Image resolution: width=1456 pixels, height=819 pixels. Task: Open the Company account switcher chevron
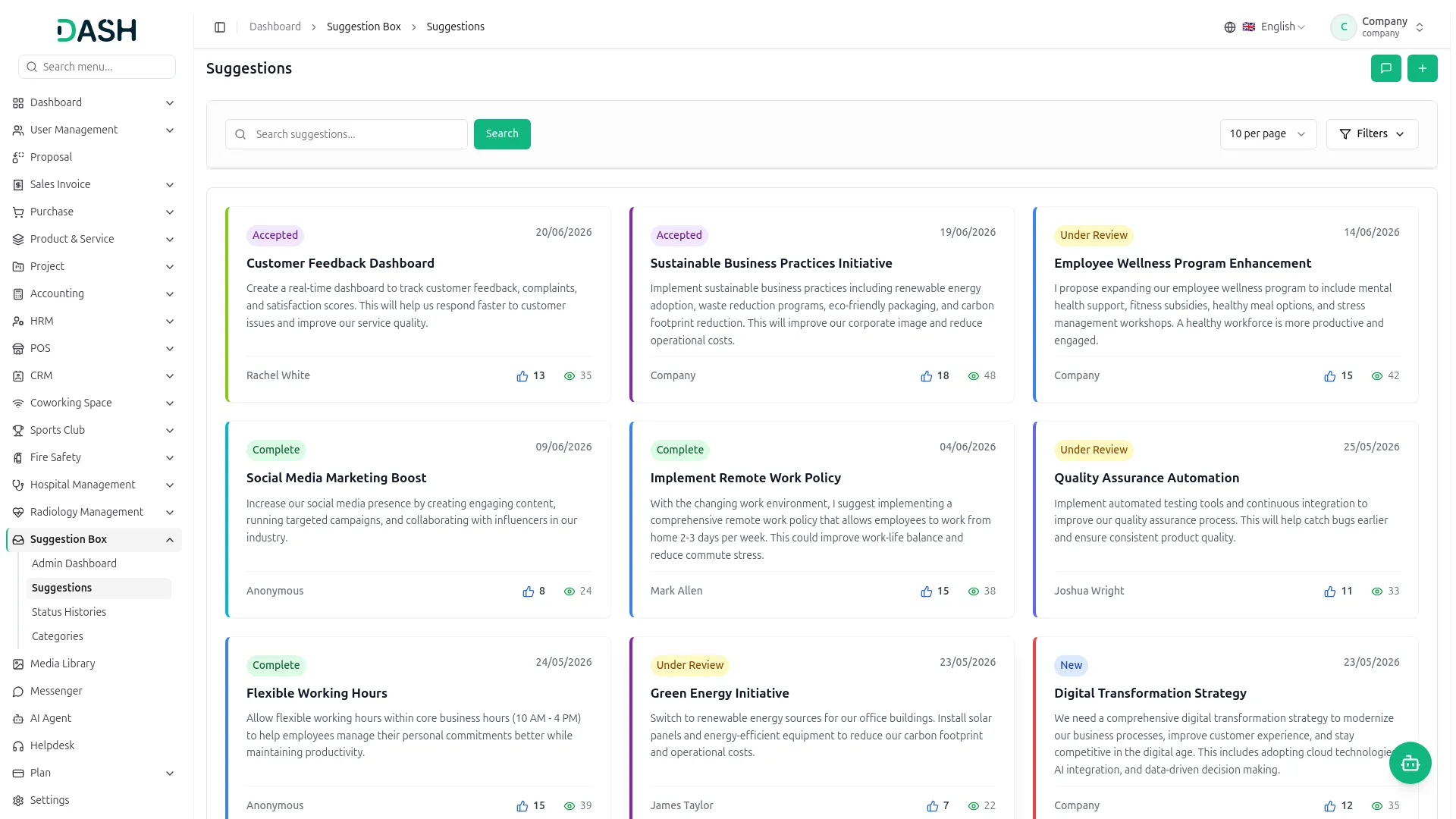(1420, 27)
